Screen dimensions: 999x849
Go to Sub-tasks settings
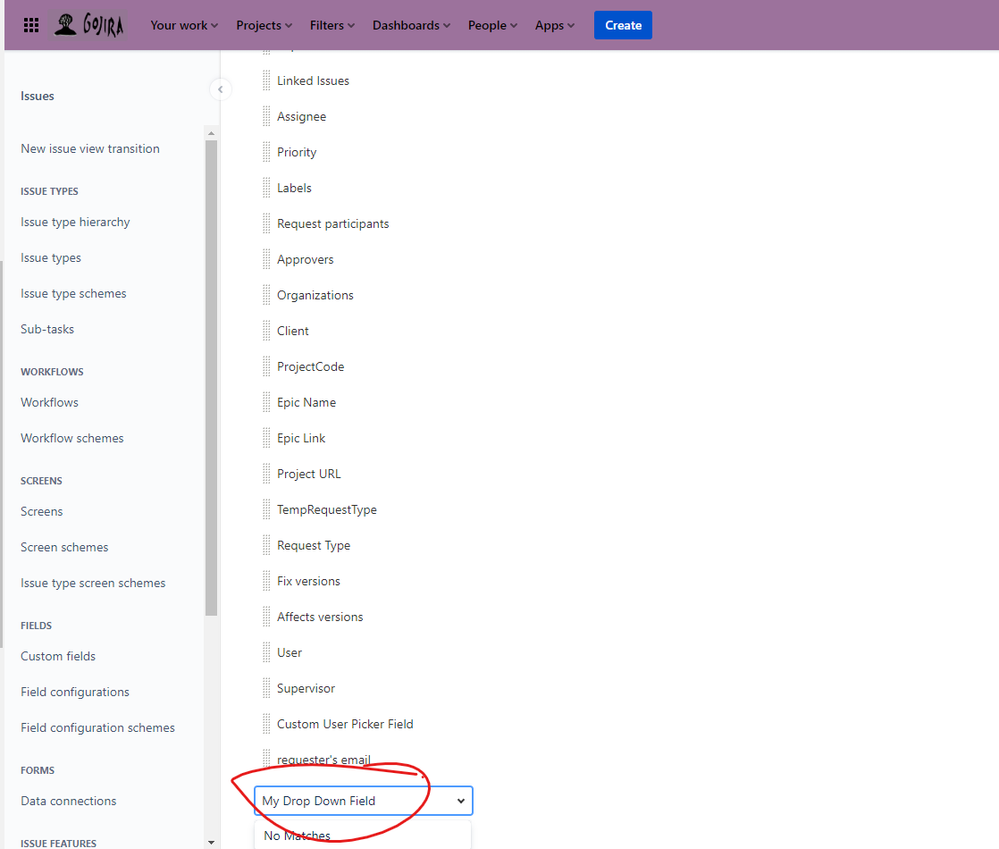pyautogui.click(x=47, y=329)
